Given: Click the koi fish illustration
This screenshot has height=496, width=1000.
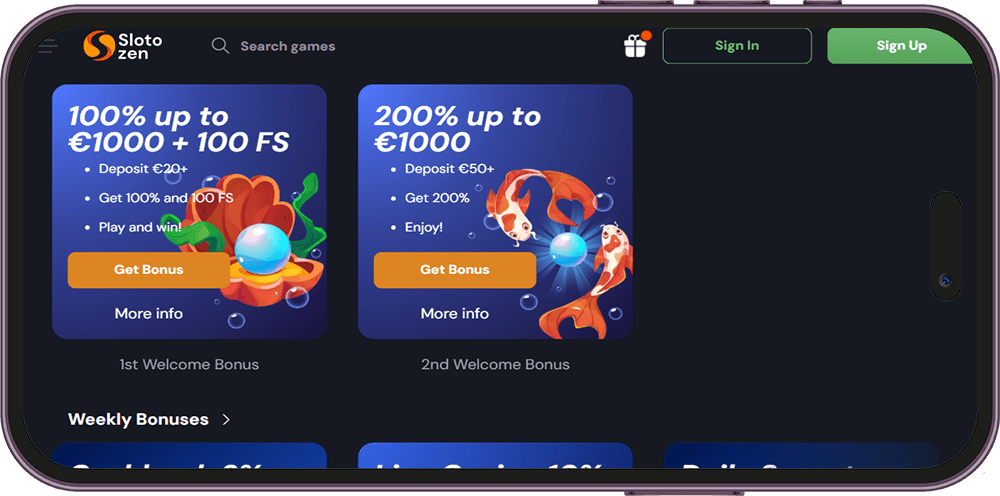Looking at the screenshot, I should pyautogui.click(x=561, y=249).
